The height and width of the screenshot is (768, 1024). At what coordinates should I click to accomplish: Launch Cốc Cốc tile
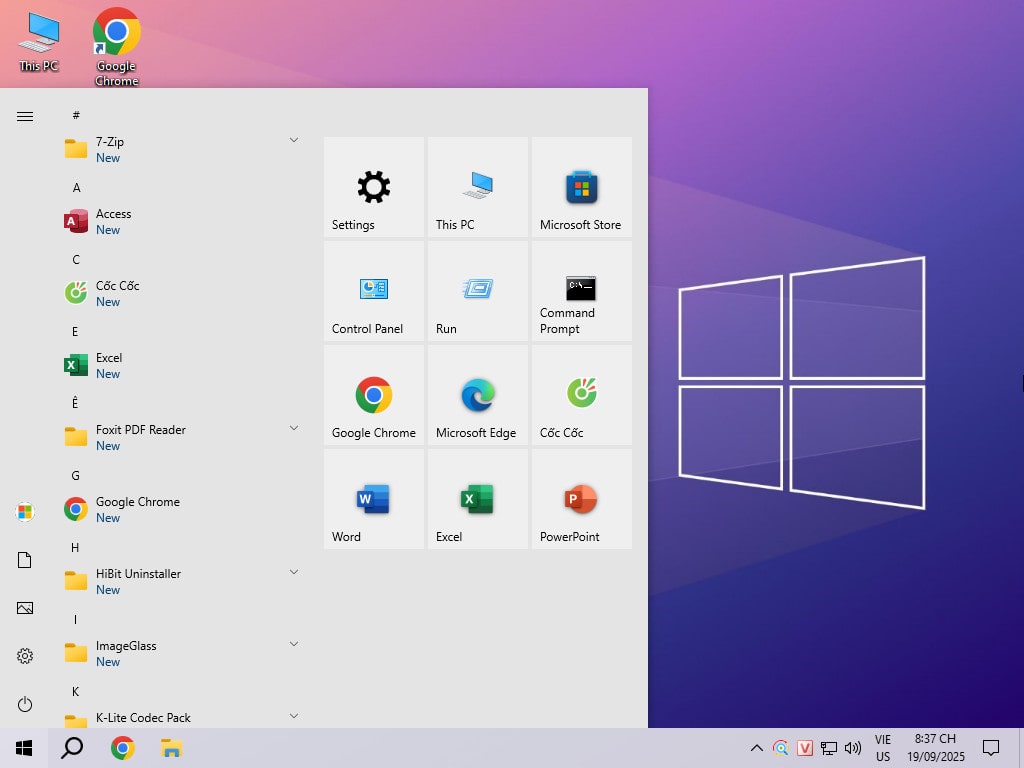(581, 394)
